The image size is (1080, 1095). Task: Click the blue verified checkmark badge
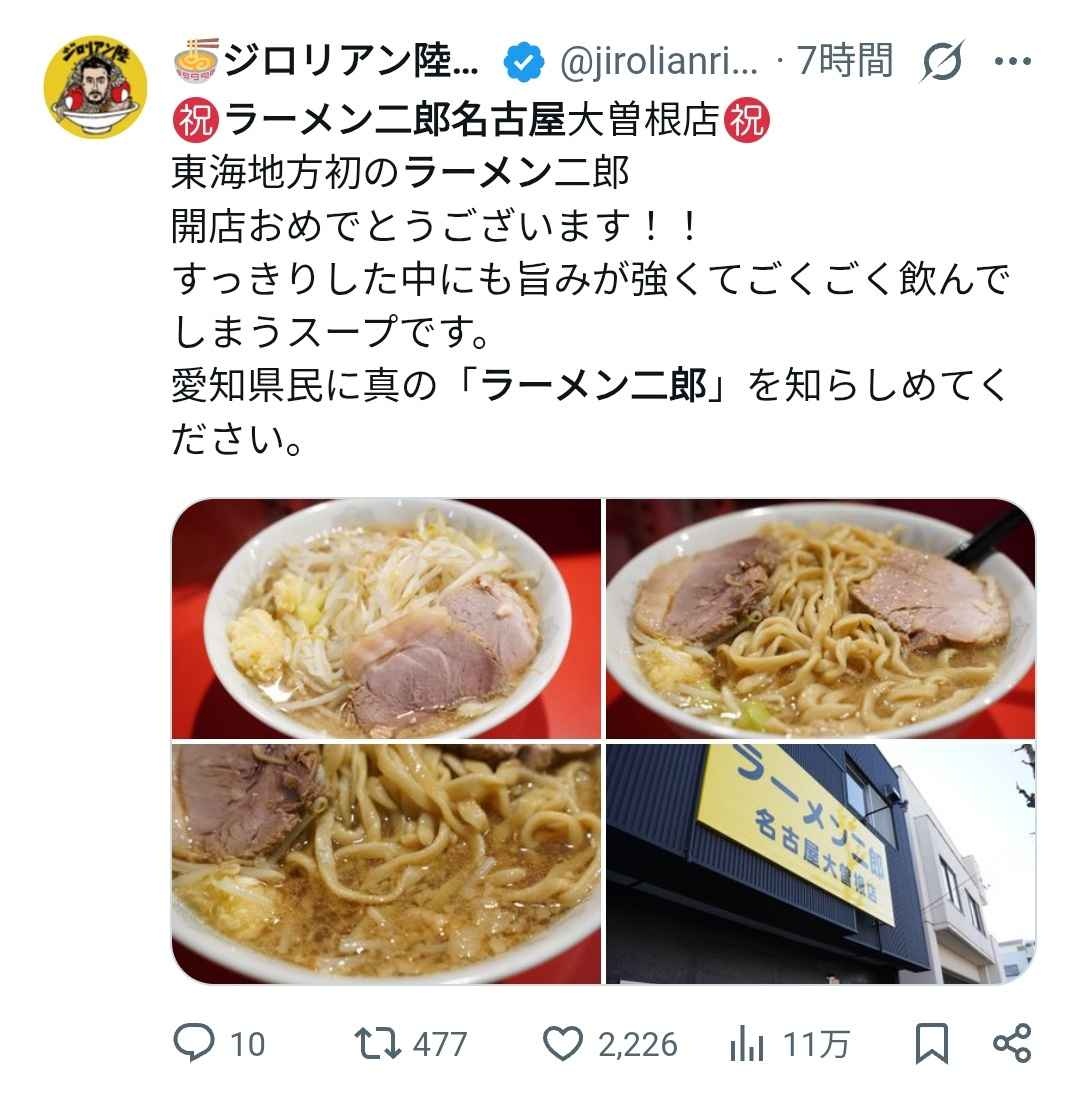[x=524, y=61]
